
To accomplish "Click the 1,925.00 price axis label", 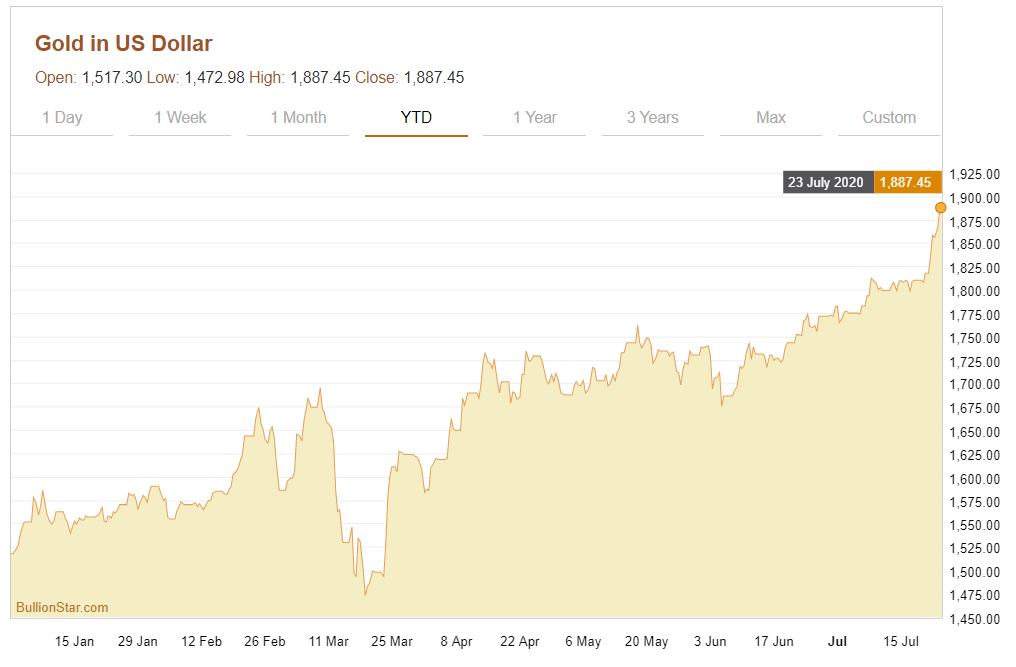I will 975,174.
